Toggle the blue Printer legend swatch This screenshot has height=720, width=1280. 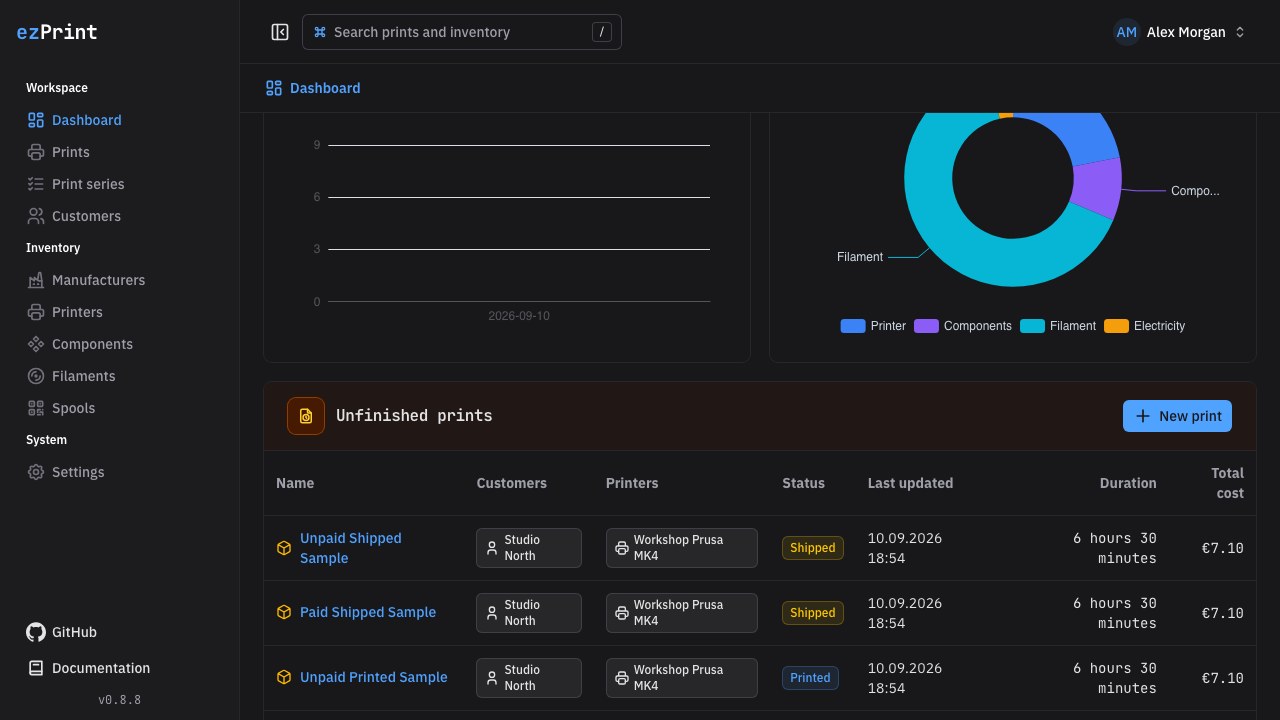coord(853,326)
